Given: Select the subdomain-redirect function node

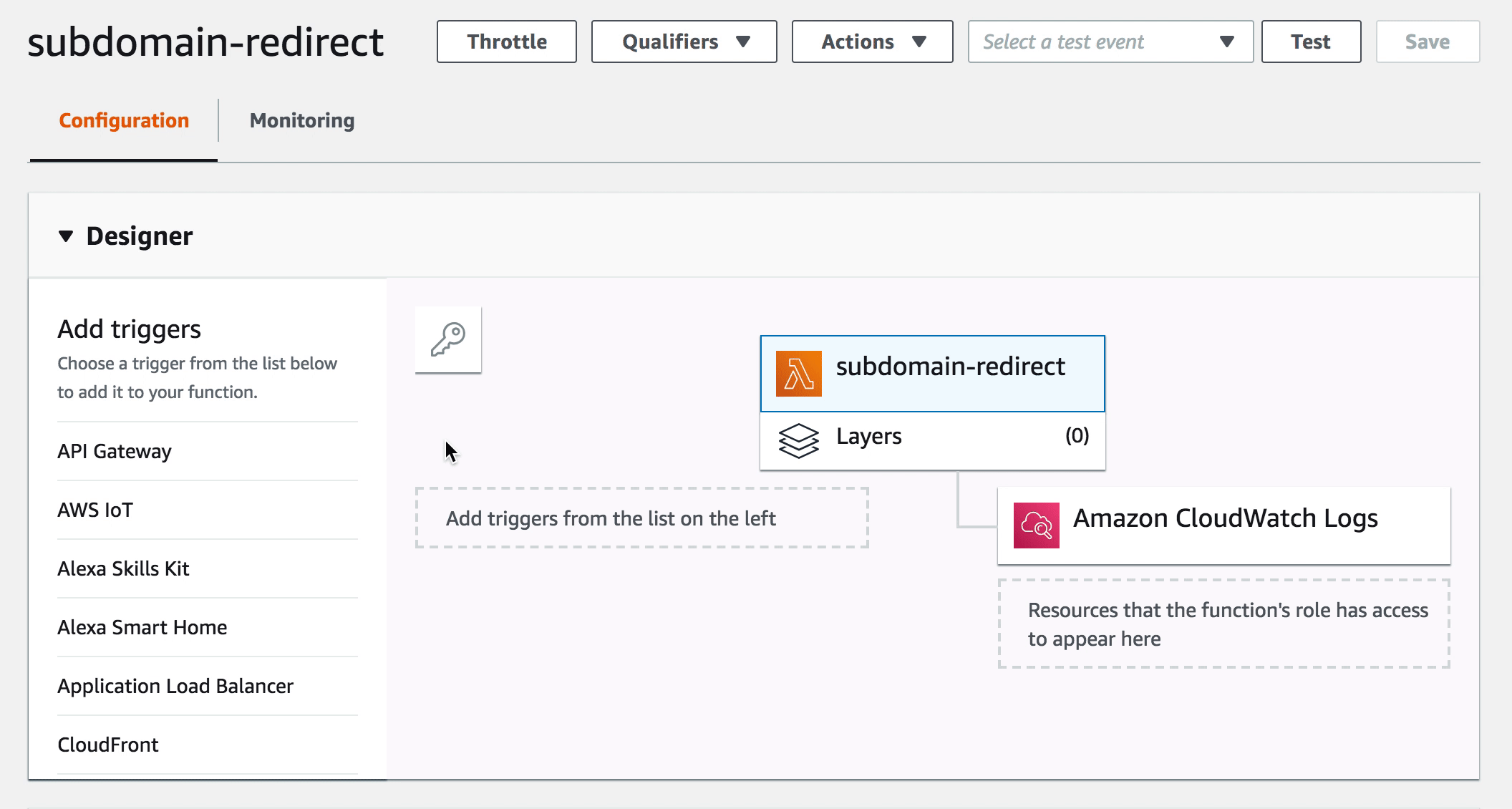Looking at the screenshot, I should point(933,374).
